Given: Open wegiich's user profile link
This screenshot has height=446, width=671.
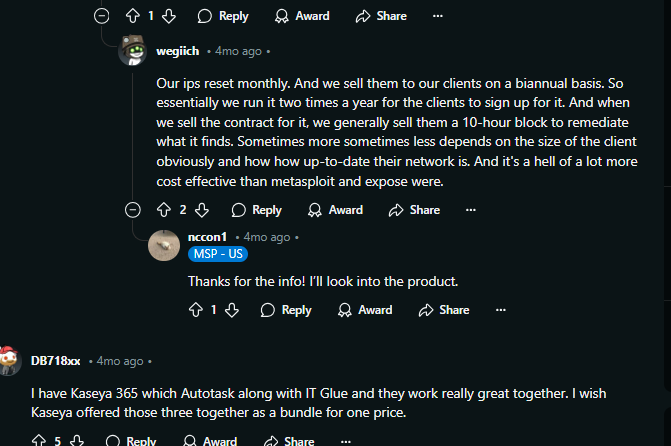Looking at the screenshot, I should pyautogui.click(x=178, y=51).
